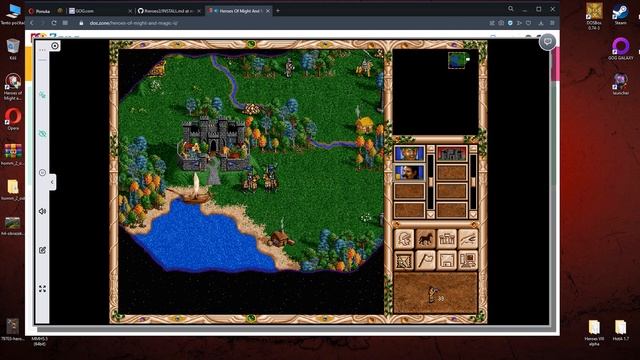Open the launcher desktop icon

(x=620, y=84)
